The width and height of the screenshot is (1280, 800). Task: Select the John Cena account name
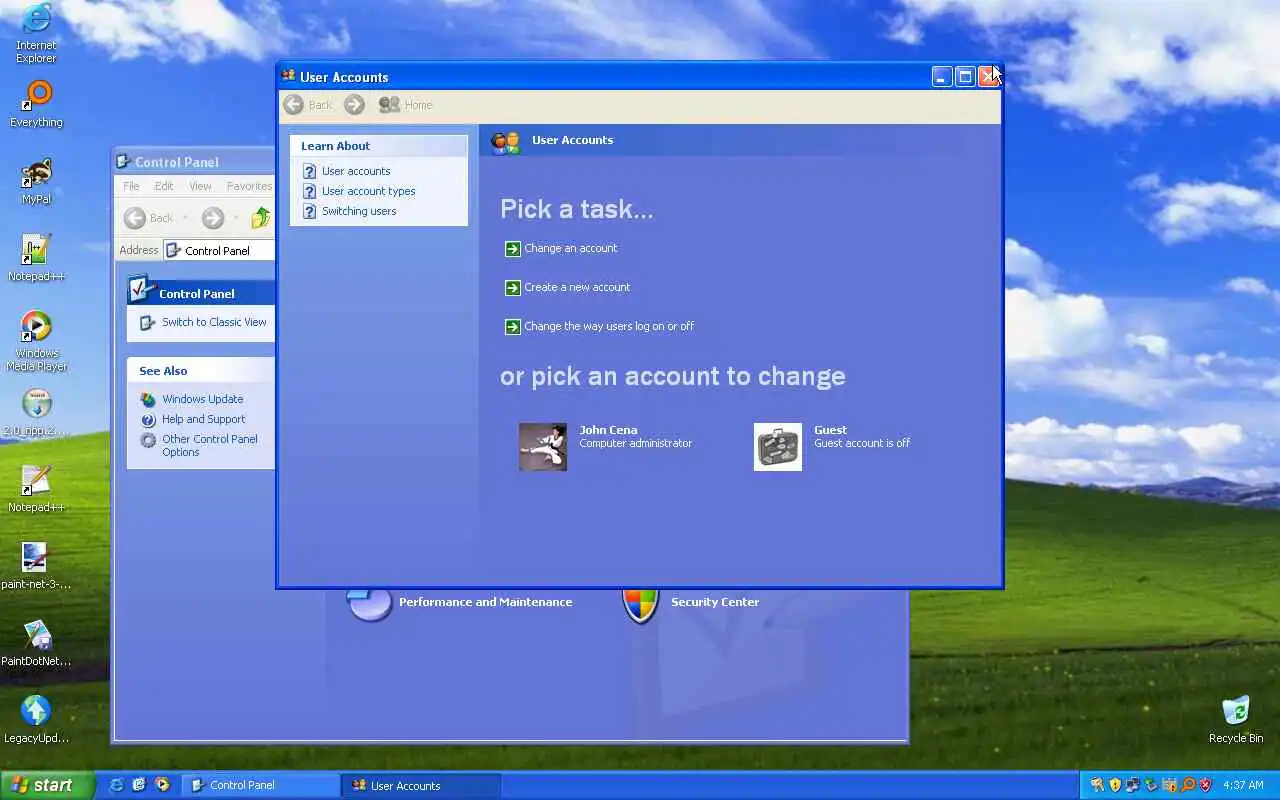[x=608, y=430]
